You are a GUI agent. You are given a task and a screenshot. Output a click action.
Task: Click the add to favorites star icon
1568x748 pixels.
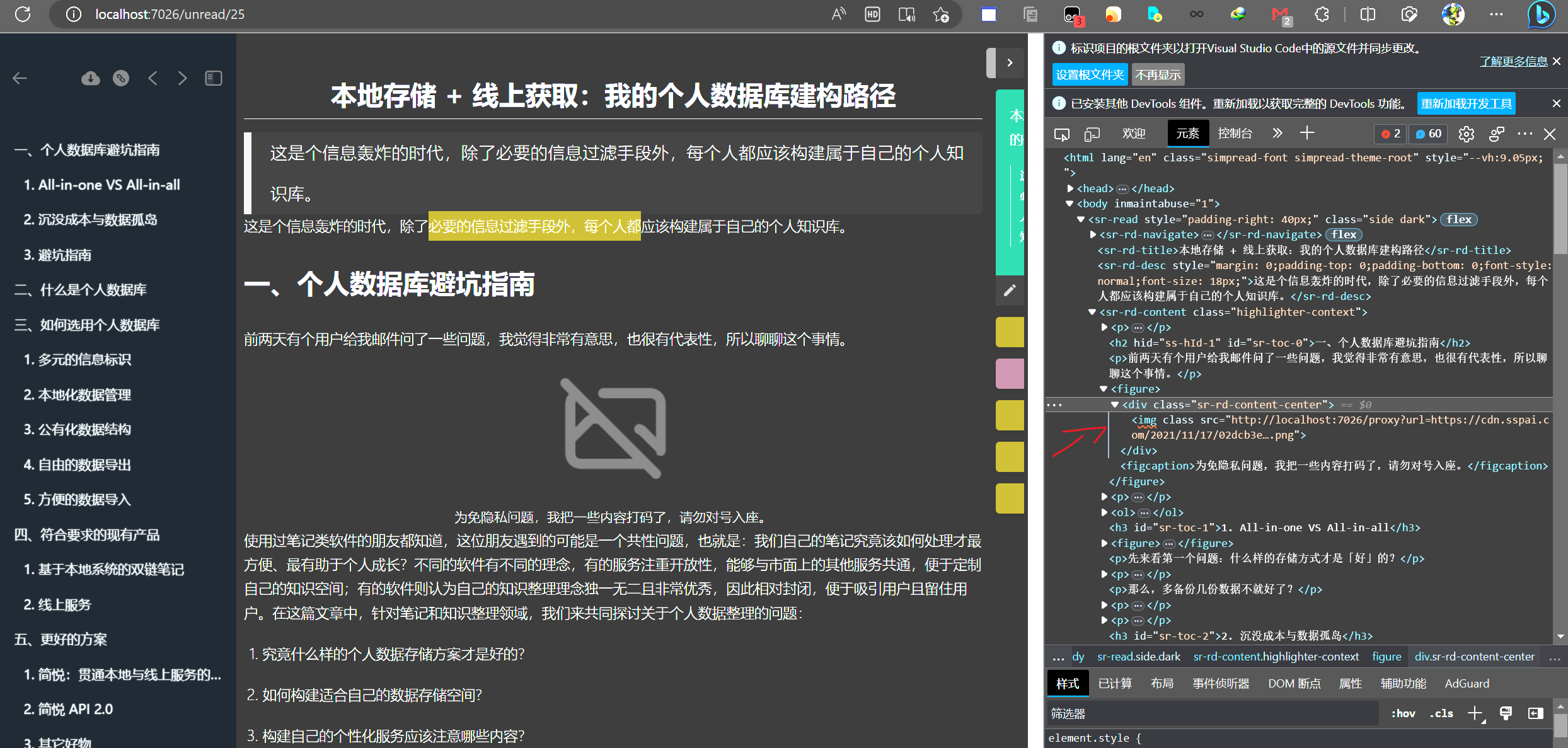tap(940, 14)
